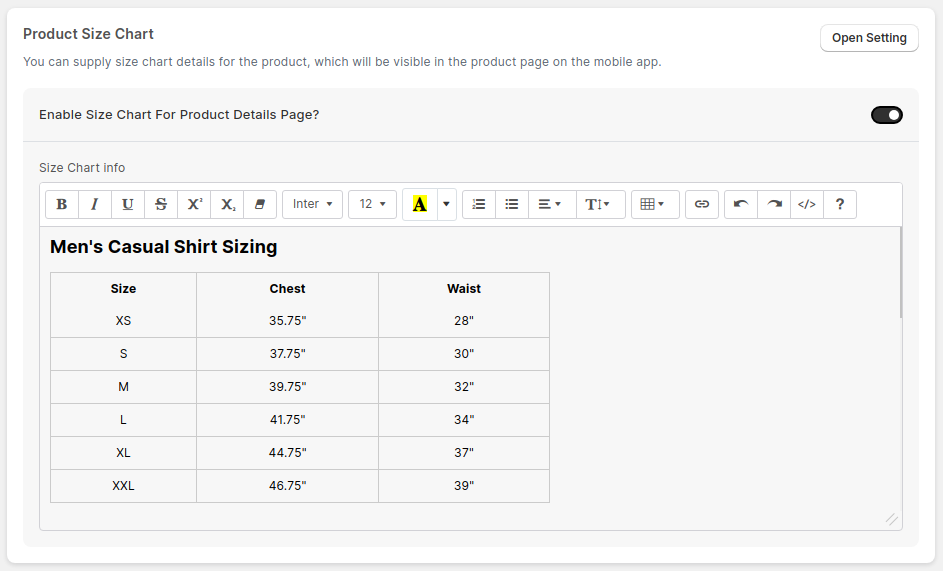
Task: Apply strikethrough formatting
Action: 161,205
